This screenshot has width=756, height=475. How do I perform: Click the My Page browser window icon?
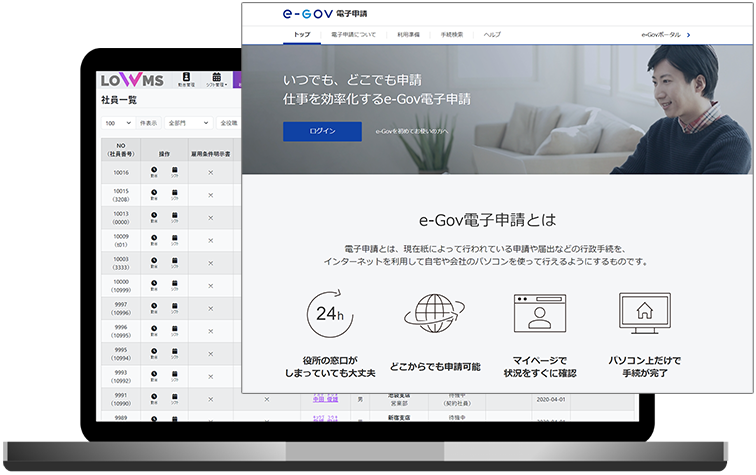click(540, 313)
